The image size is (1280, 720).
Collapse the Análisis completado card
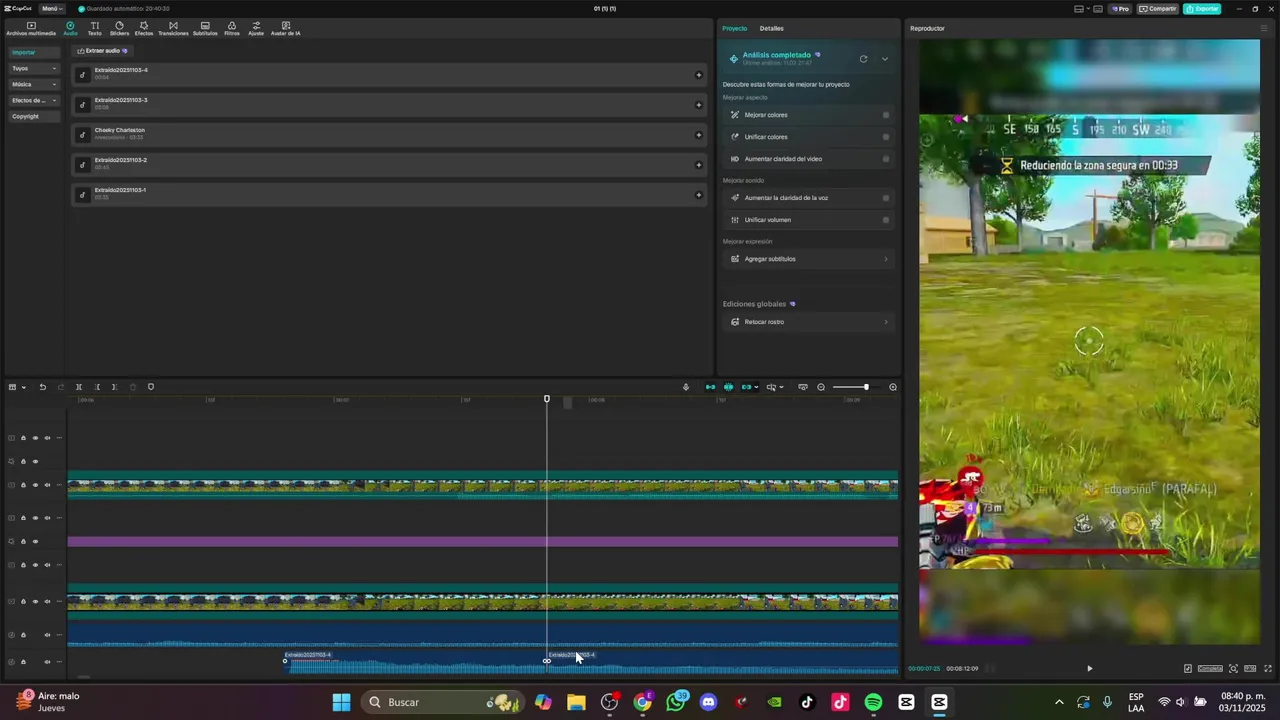click(x=885, y=59)
